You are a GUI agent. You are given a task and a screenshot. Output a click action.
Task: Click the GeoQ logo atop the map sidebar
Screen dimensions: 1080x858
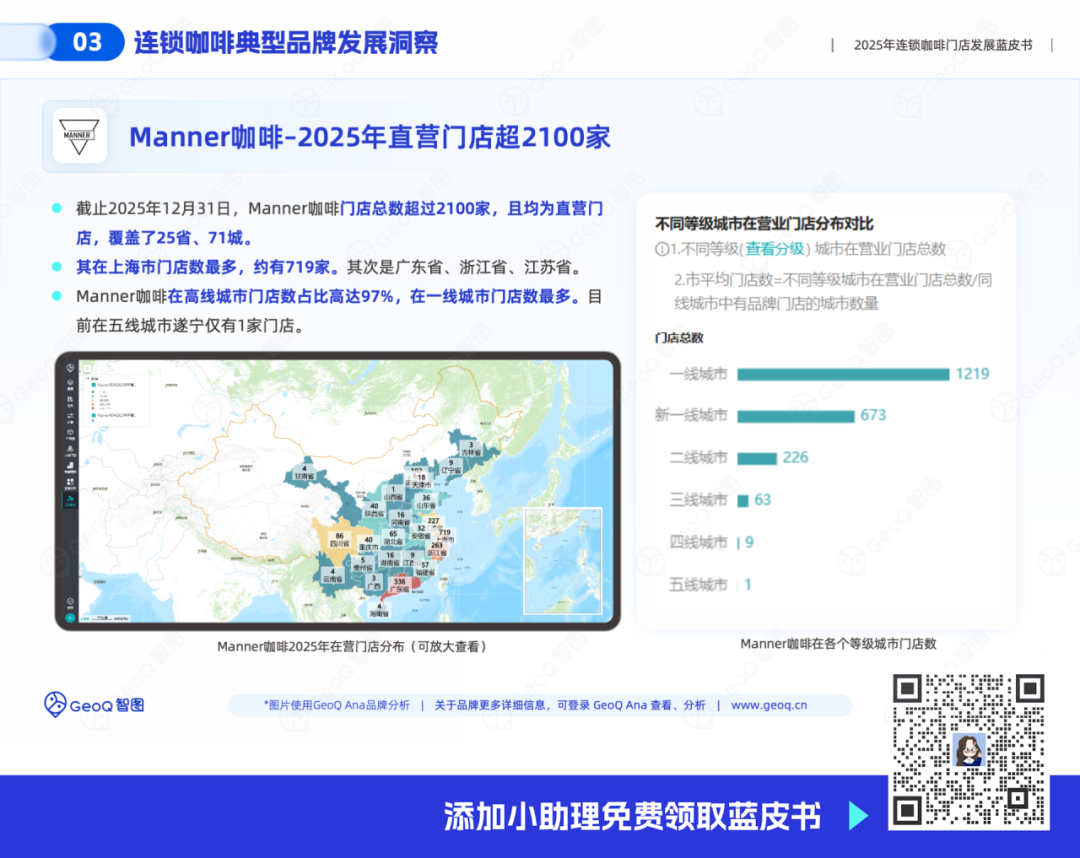(70, 367)
